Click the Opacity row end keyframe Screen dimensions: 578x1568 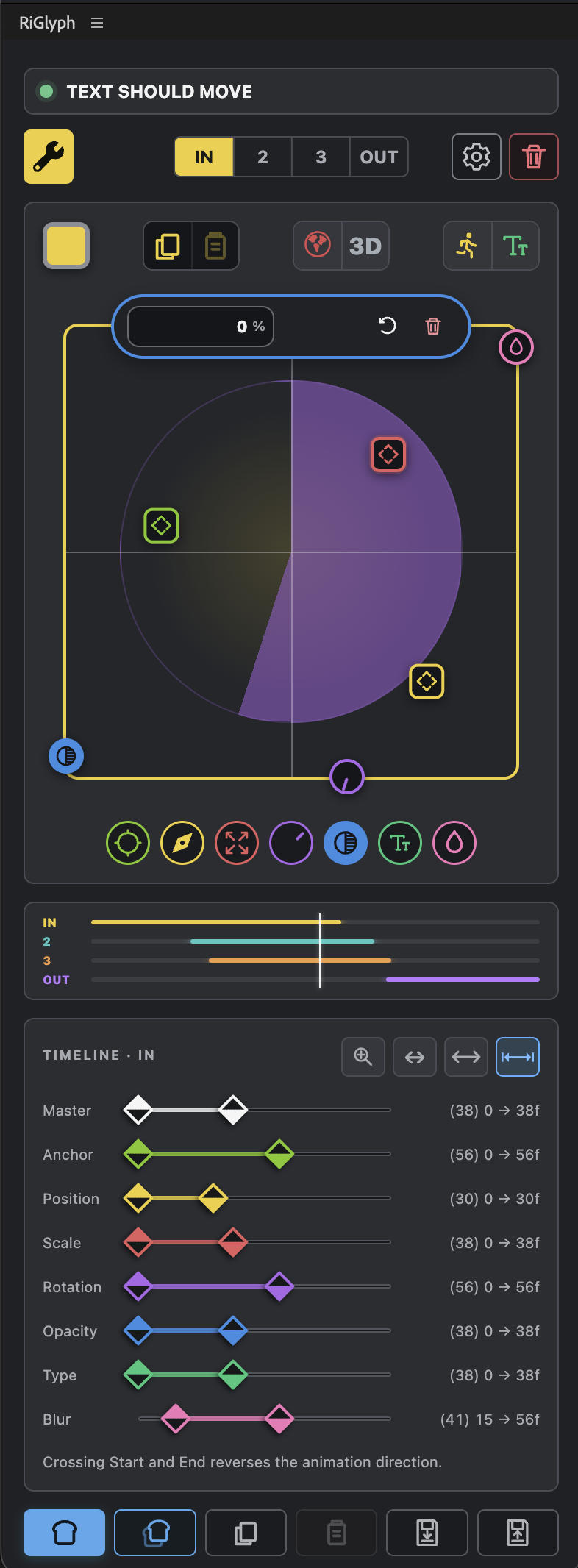tap(233, 1330)
